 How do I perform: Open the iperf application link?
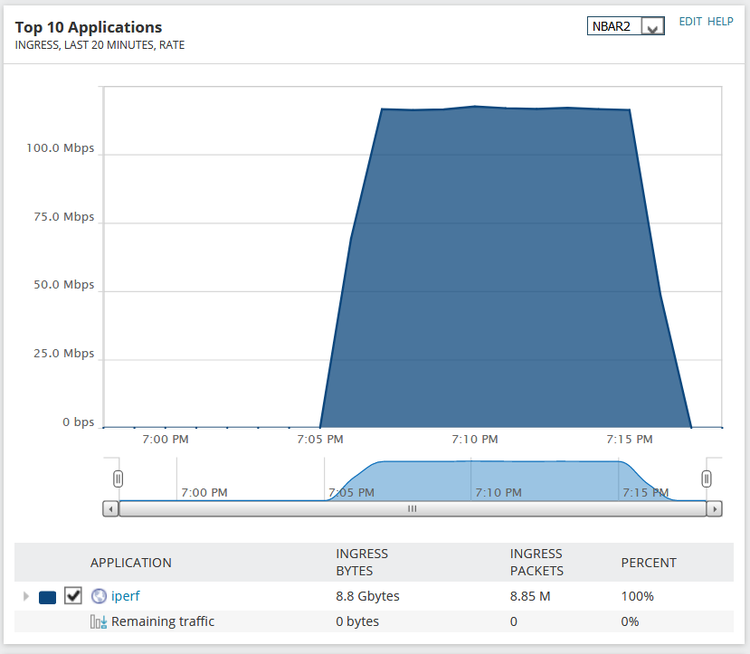pyautogui.click(x=125, y=596)
